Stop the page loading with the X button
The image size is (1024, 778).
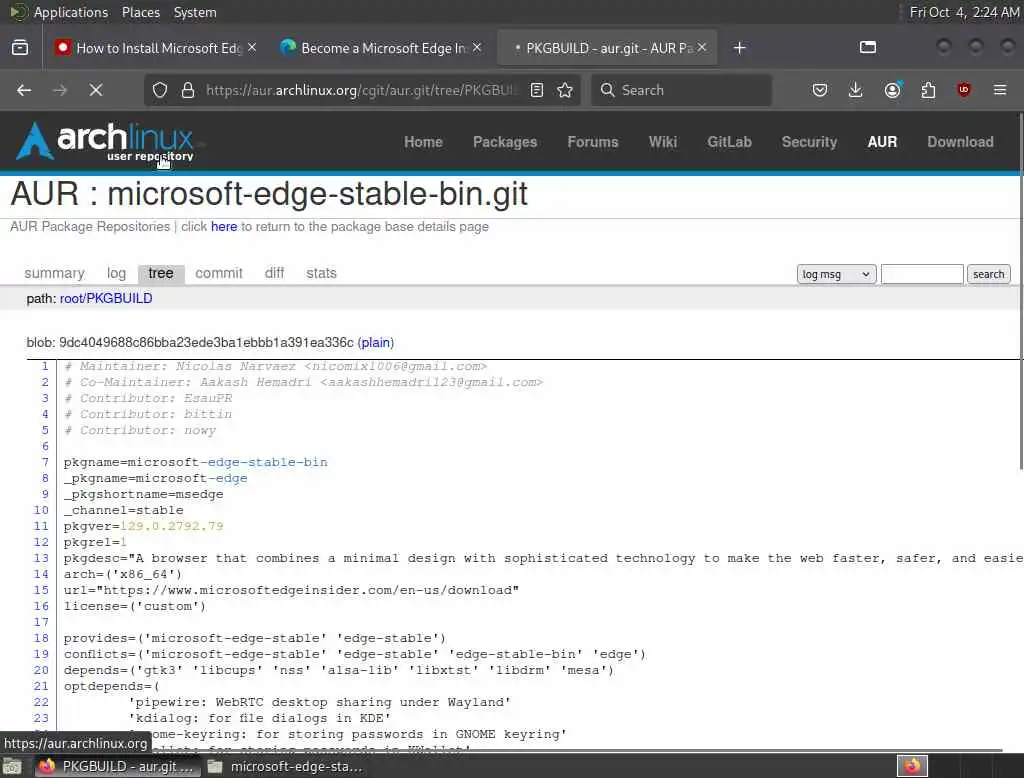point(96,90)
